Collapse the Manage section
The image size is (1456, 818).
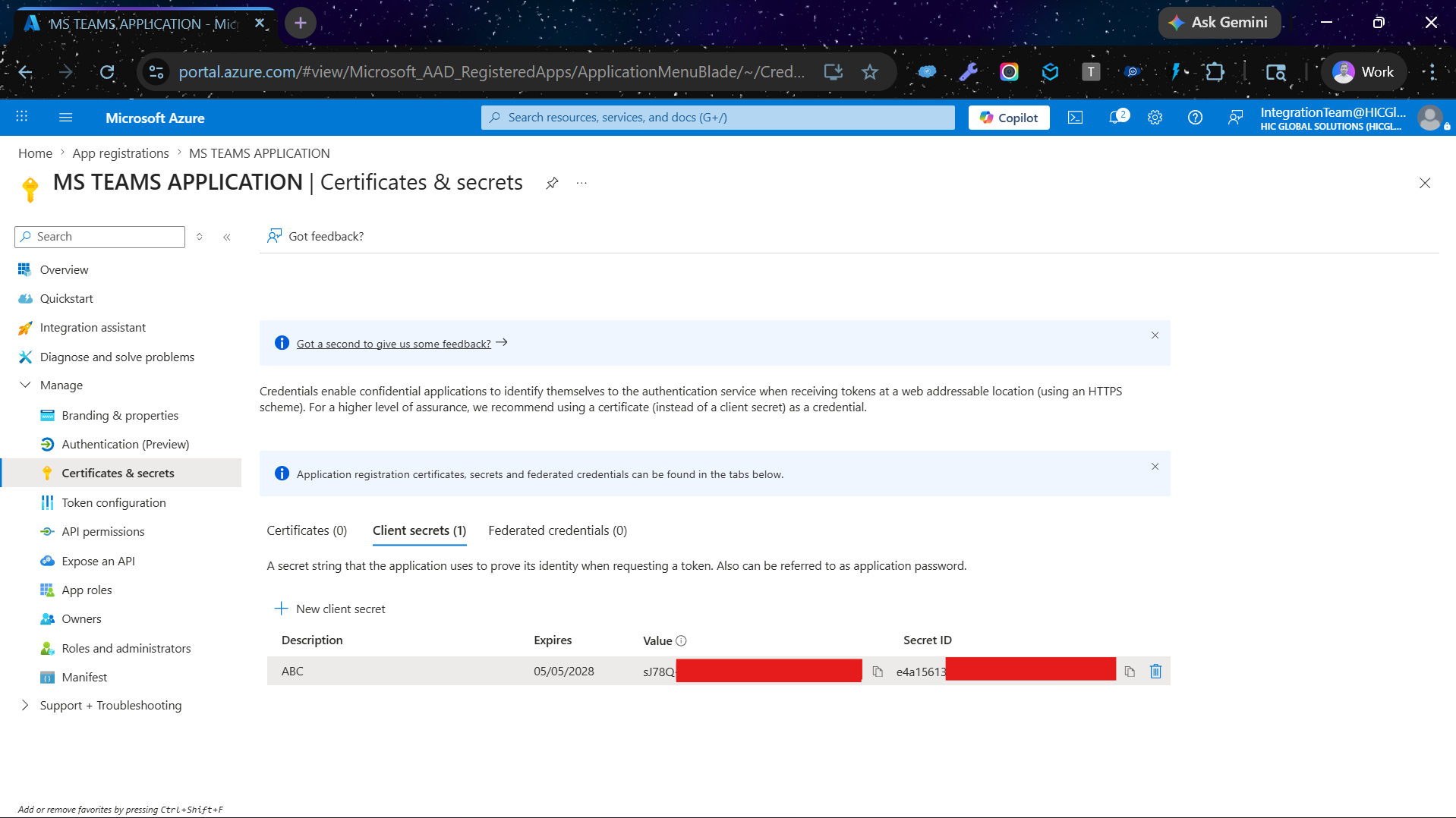[x=25, y=385]
